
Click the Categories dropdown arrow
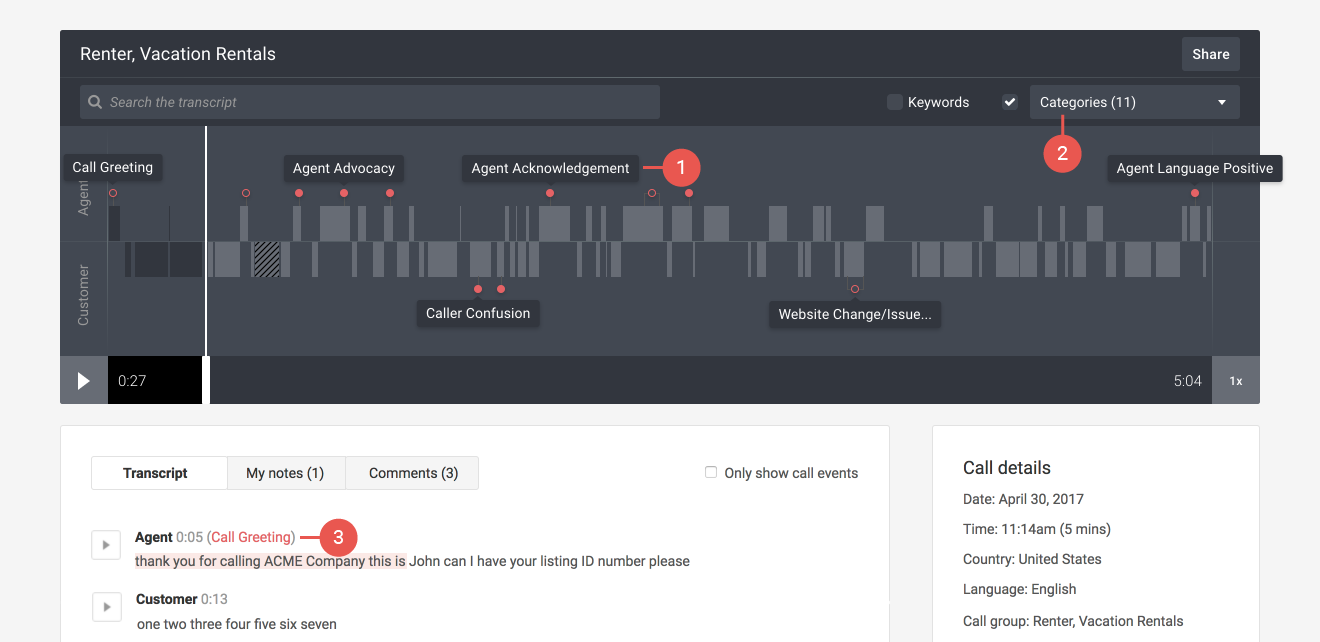coord(1222,102)
